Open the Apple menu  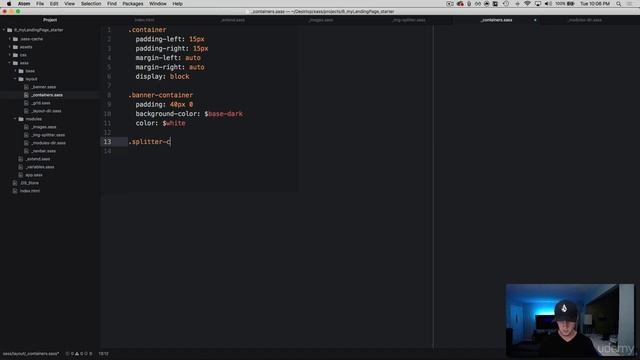pyautogui.click(x=9, y=4)
